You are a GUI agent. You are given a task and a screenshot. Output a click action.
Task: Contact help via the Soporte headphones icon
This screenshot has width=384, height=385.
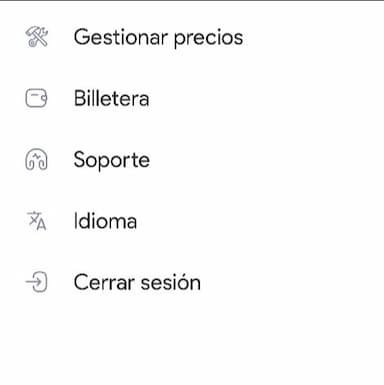click(x=36, y=160)
